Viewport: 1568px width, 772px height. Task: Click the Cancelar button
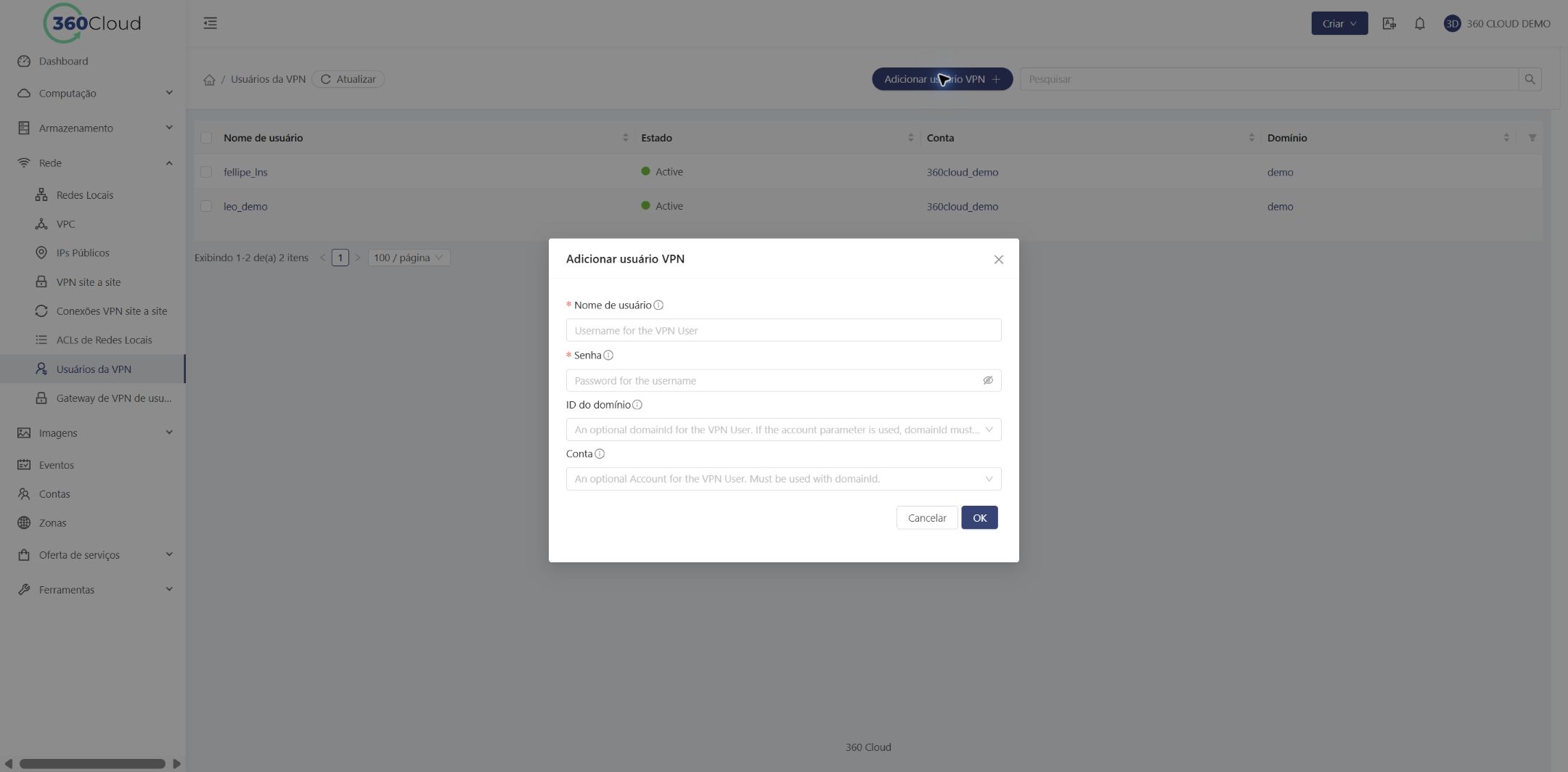[x=927, y=517]
